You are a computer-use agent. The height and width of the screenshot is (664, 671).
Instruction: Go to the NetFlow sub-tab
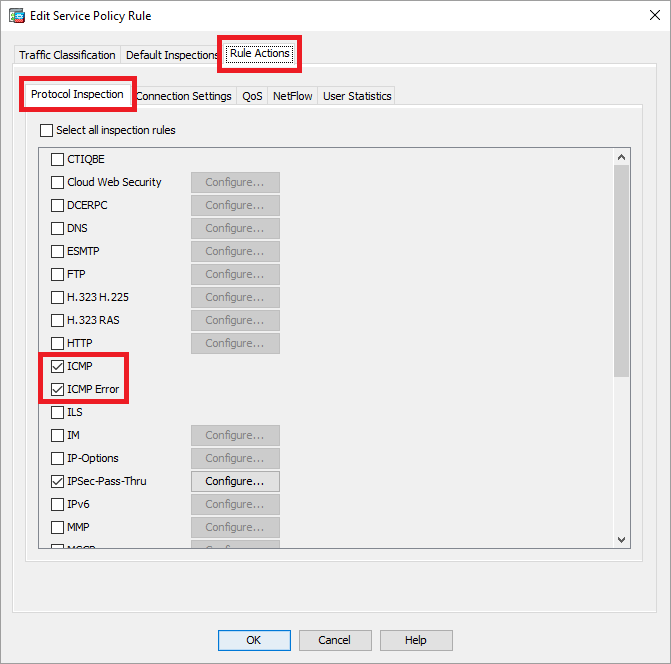[293, 96]
